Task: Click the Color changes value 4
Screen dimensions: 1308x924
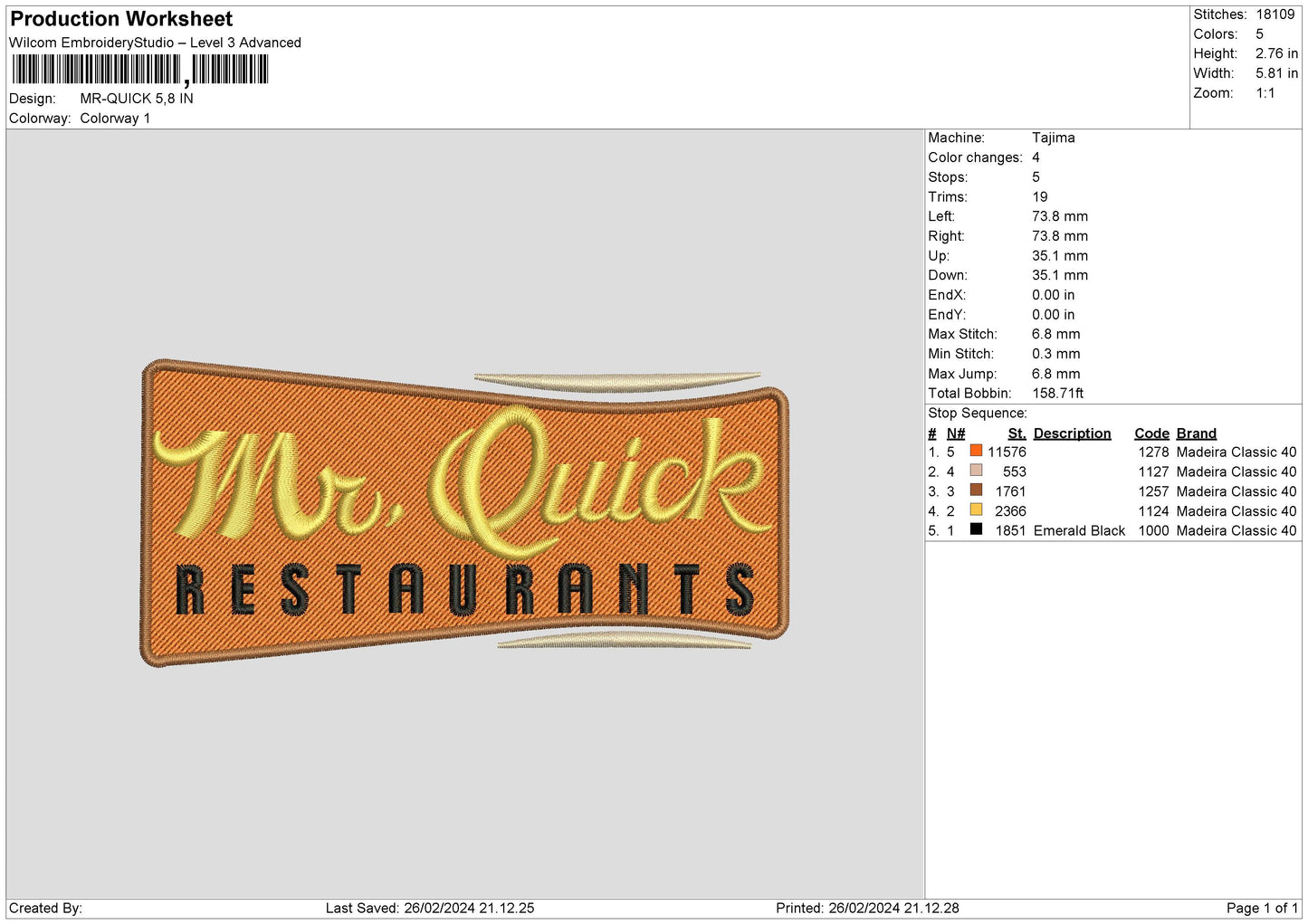Action: click(x=1036, y=157)
